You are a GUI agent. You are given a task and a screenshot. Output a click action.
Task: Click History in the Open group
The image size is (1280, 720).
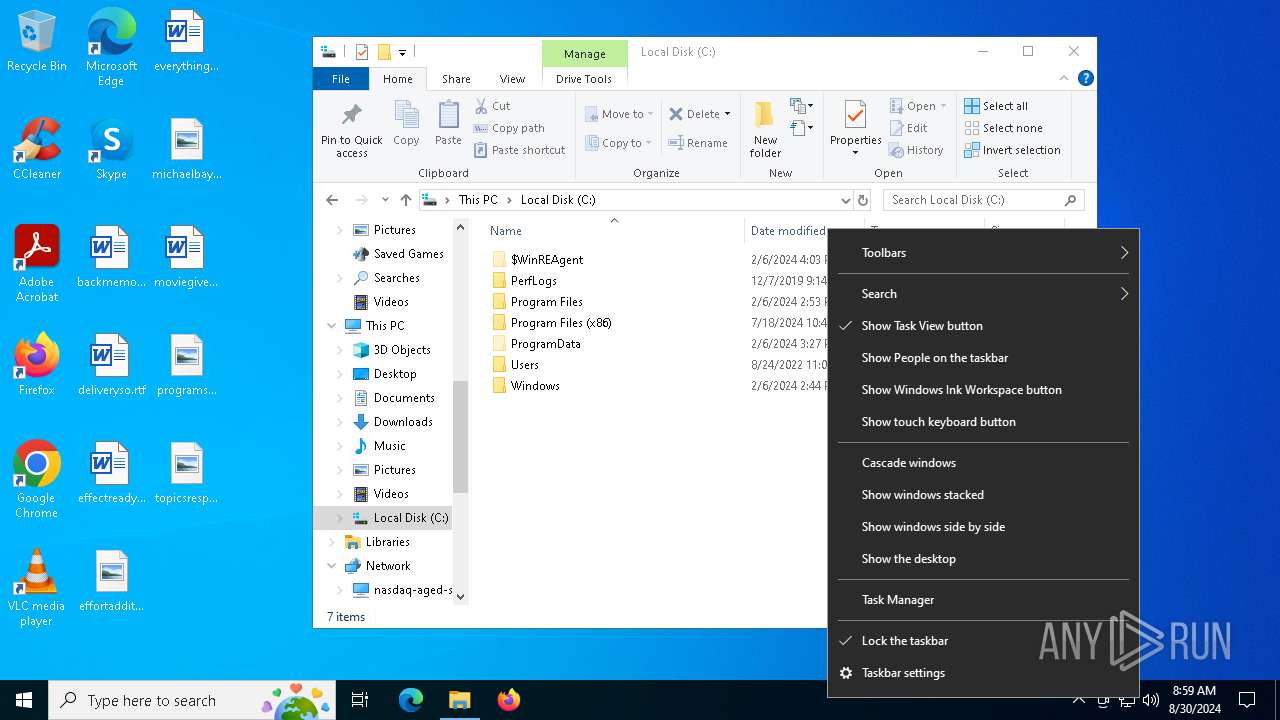[915, 150]
